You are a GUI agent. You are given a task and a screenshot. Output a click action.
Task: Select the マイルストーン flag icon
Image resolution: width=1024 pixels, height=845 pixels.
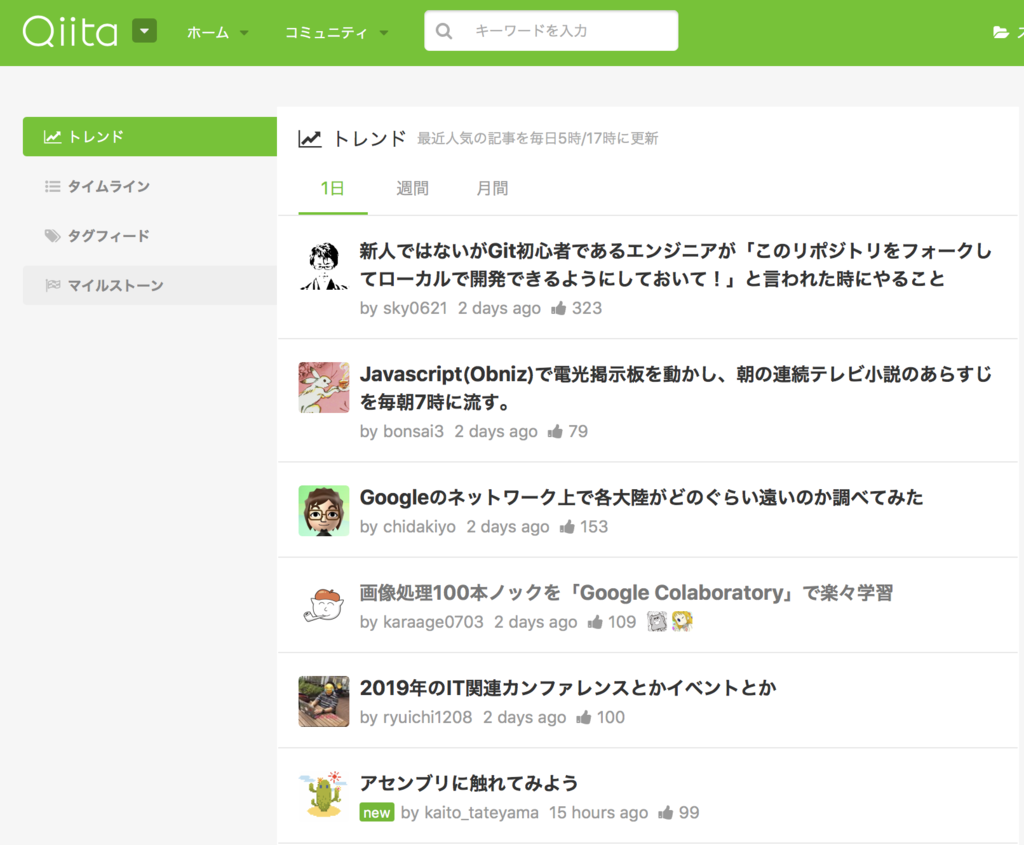(52, 285)
